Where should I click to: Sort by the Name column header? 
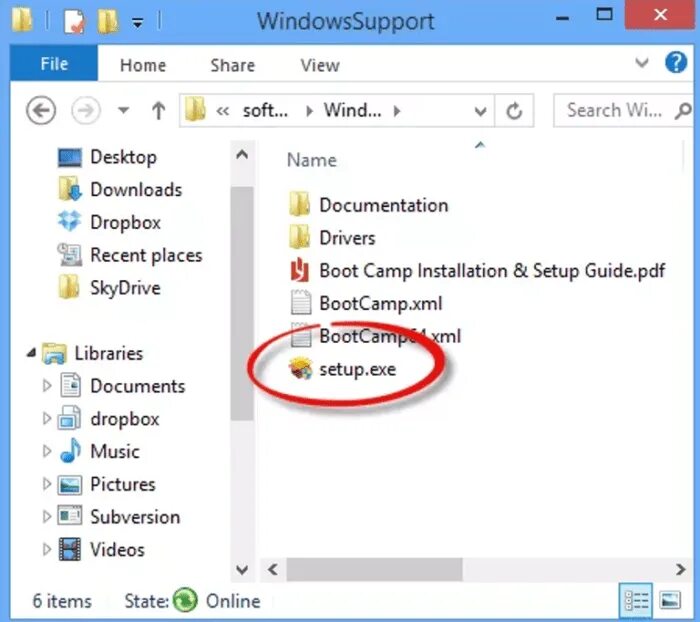click(x=312, y=160)
